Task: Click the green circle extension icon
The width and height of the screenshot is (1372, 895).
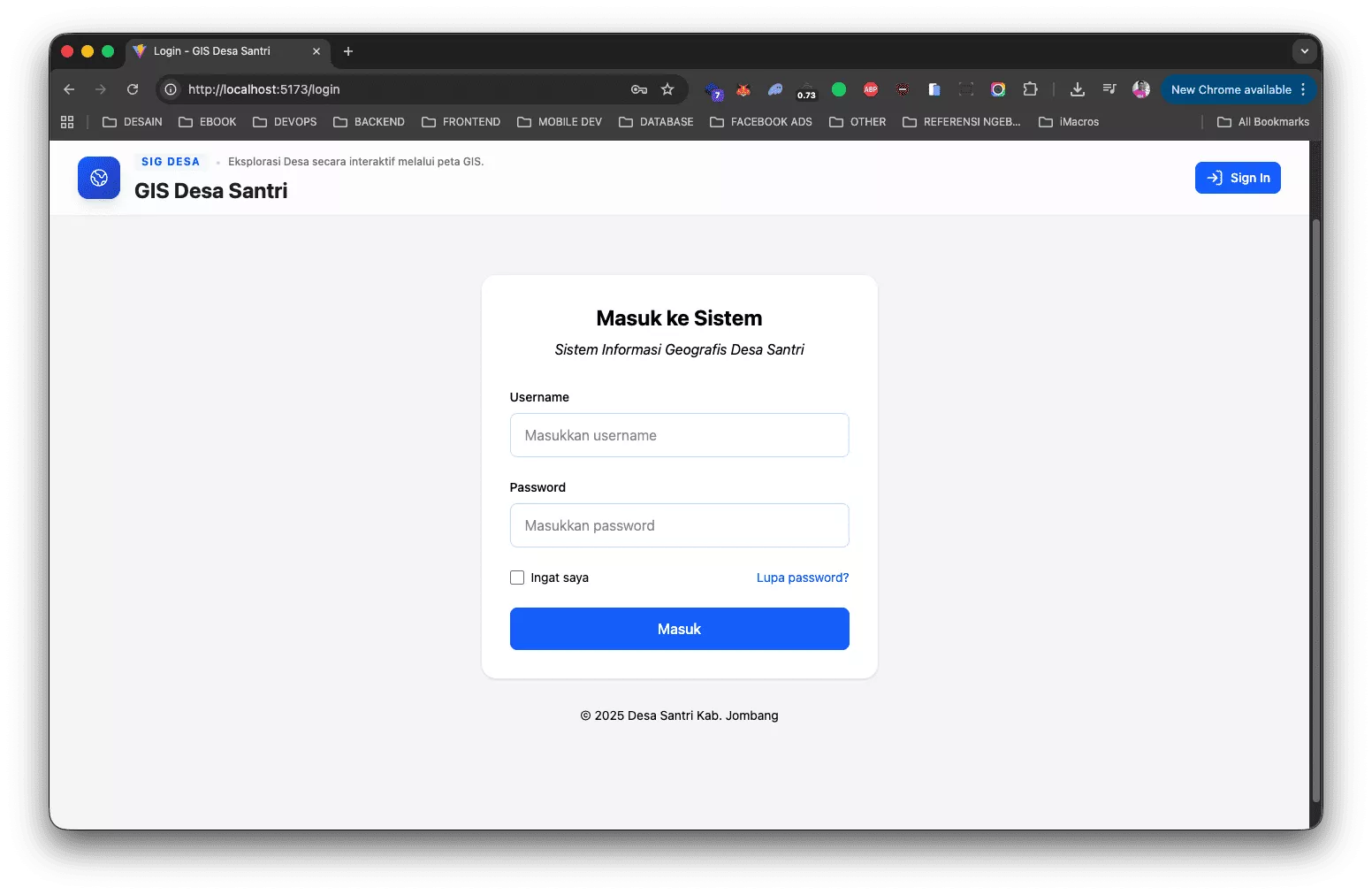Action: 839,89
